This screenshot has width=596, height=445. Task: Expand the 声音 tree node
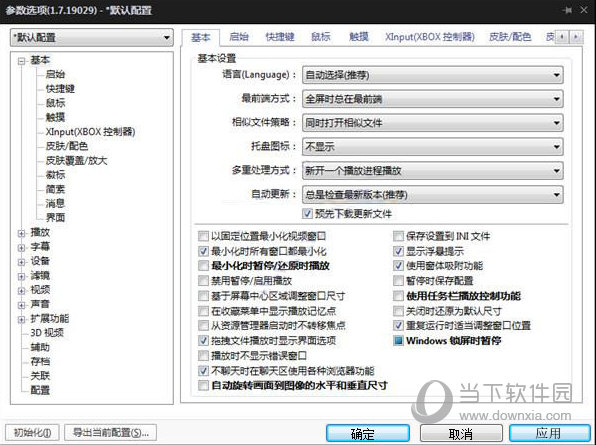click(x=21, y=305)
